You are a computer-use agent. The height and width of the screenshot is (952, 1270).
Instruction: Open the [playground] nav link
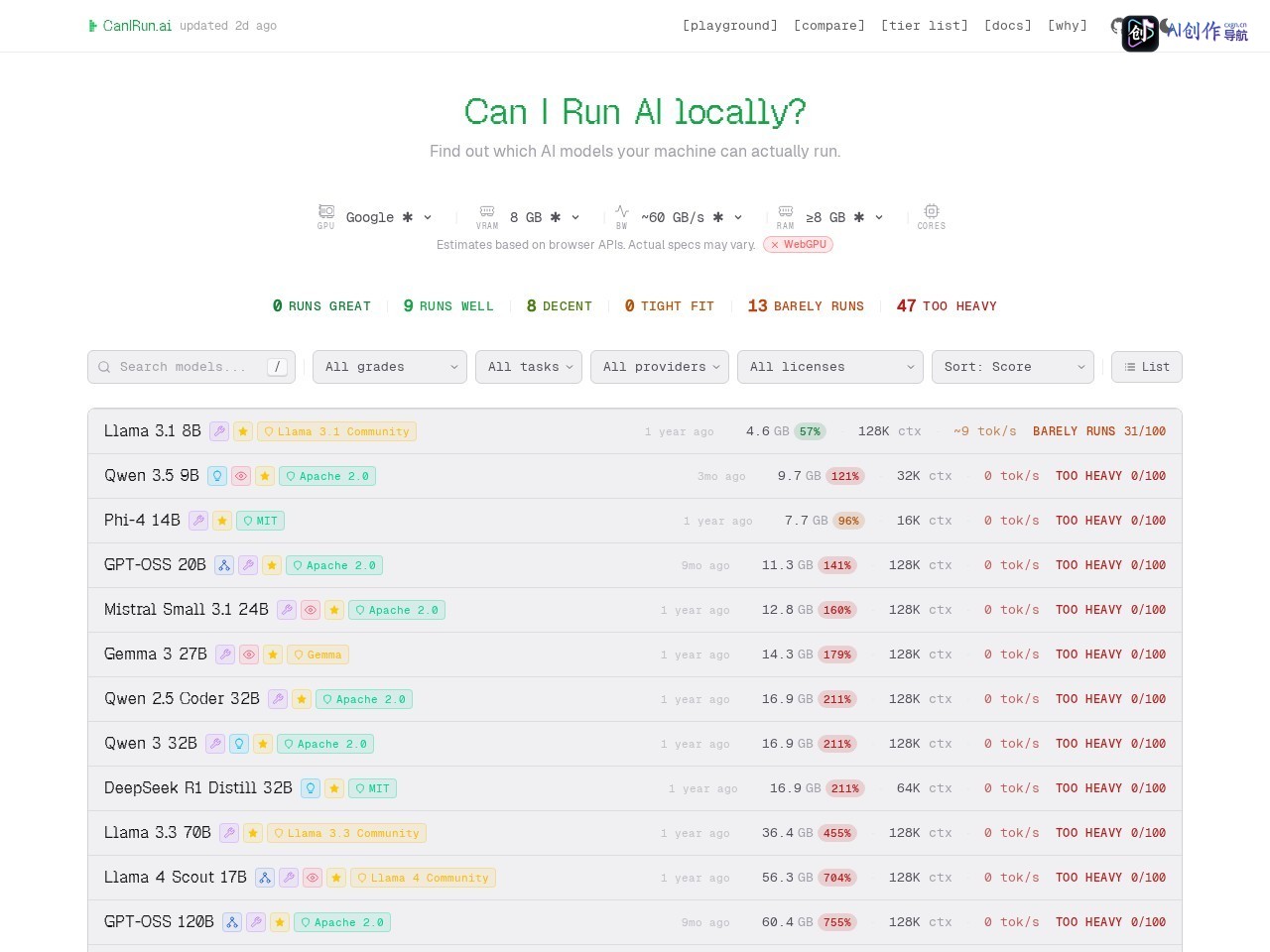tap(730, 26)
